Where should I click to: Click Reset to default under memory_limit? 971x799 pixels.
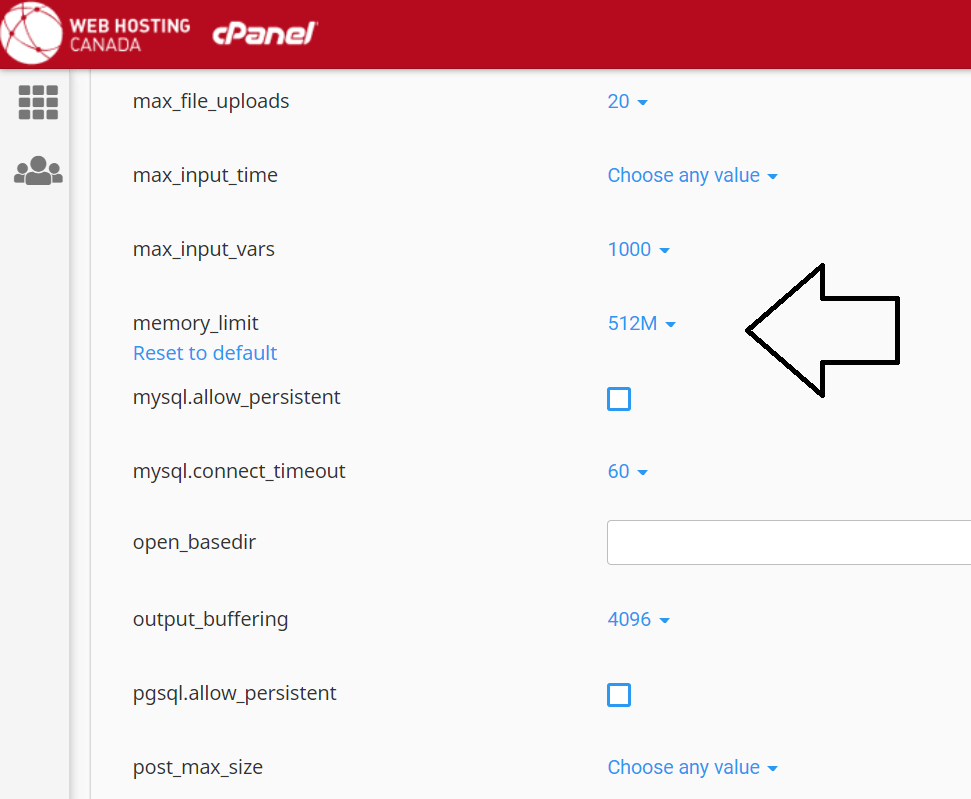[x=205, y=352]
